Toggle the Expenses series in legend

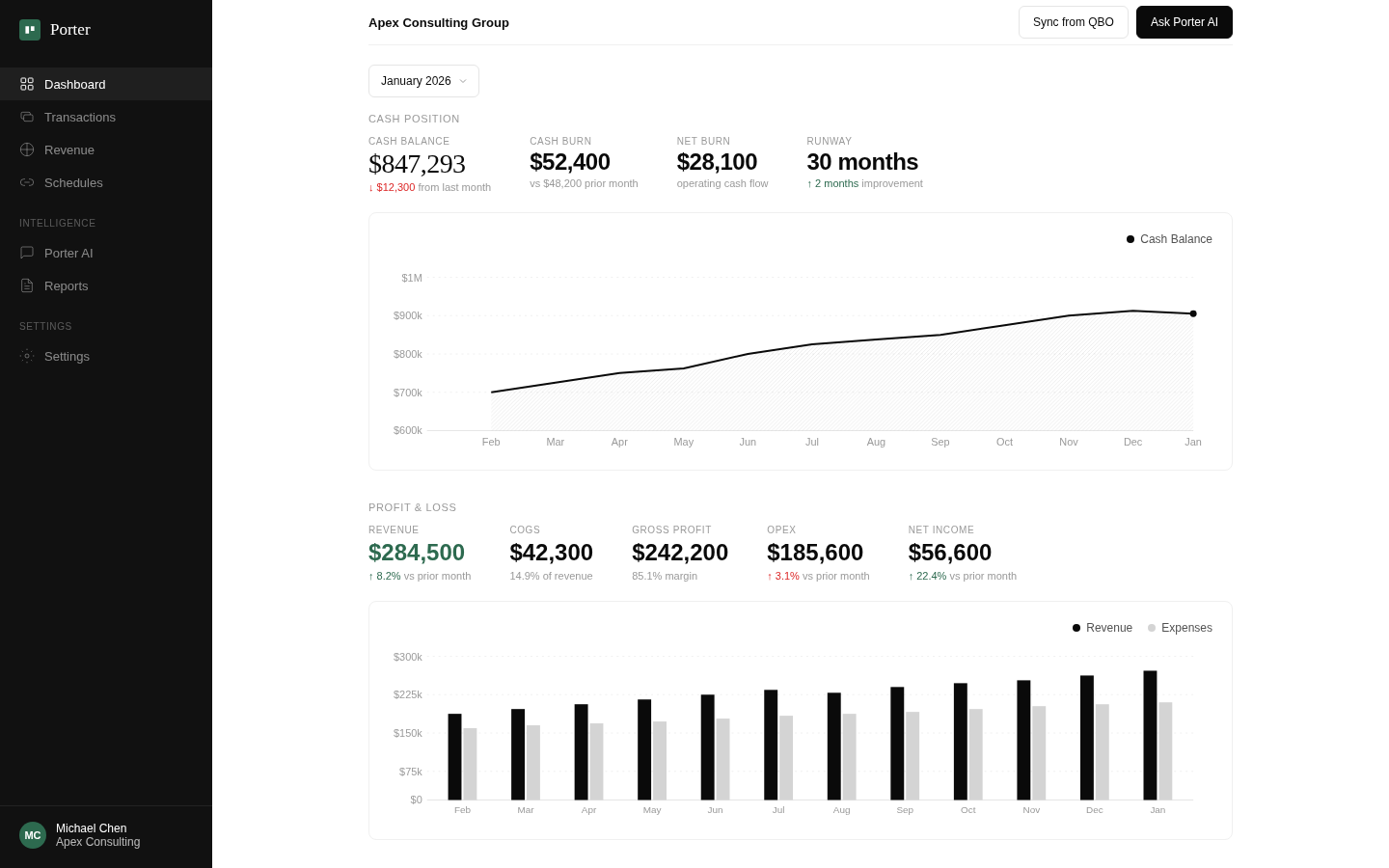click(1180, 628)
